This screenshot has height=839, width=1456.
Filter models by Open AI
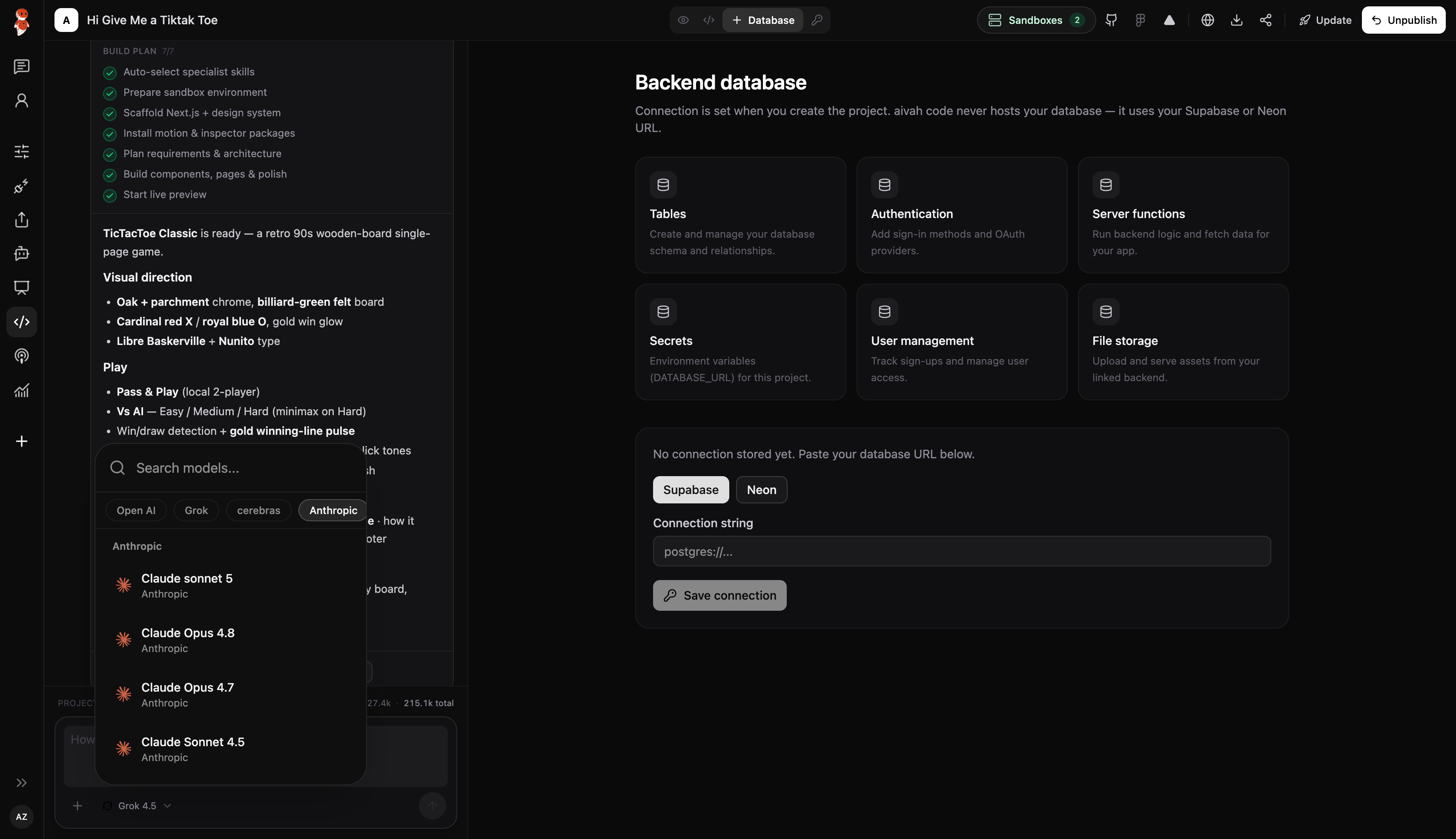pos(136,511)
